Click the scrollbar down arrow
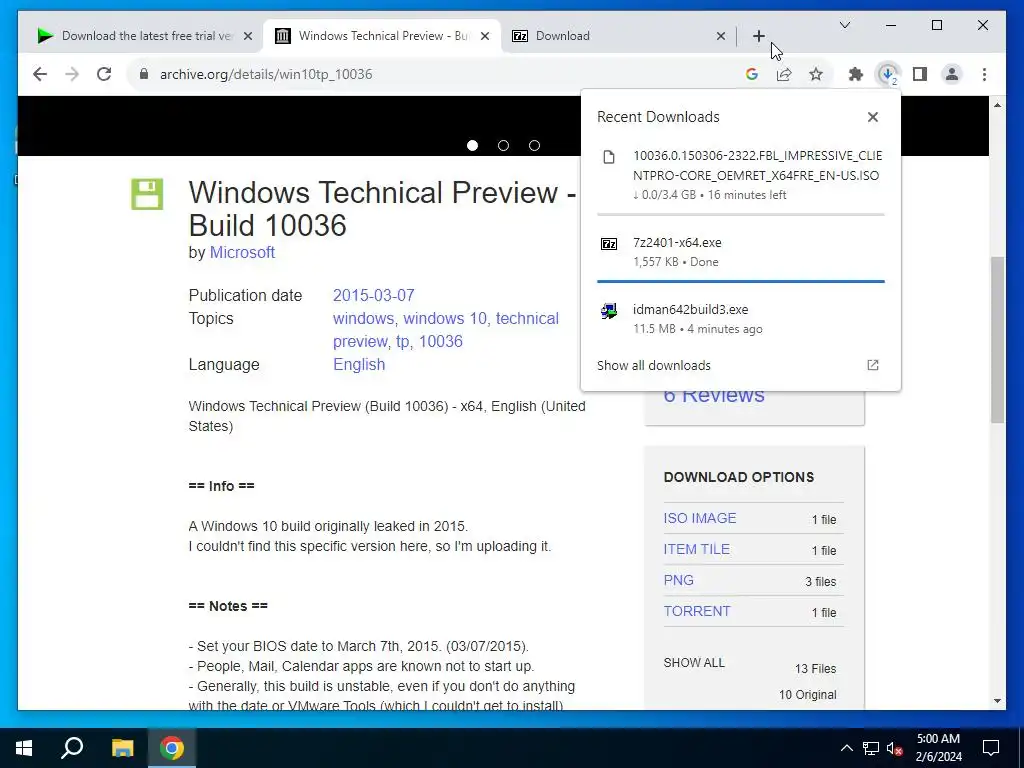 click(997, 701)
